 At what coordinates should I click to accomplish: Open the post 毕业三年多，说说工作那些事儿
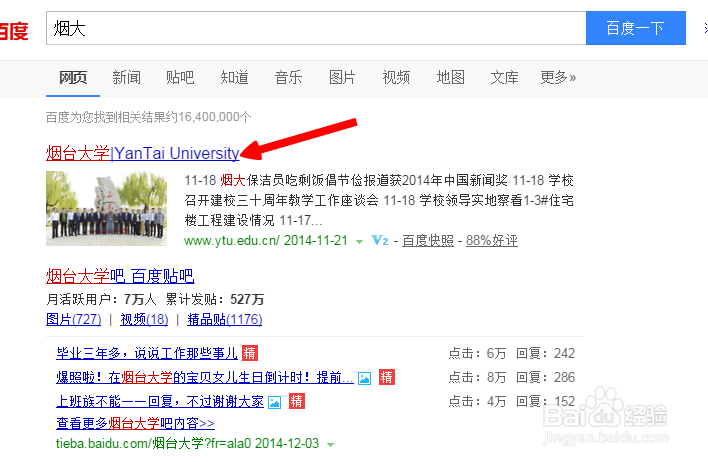pos(147,353)
